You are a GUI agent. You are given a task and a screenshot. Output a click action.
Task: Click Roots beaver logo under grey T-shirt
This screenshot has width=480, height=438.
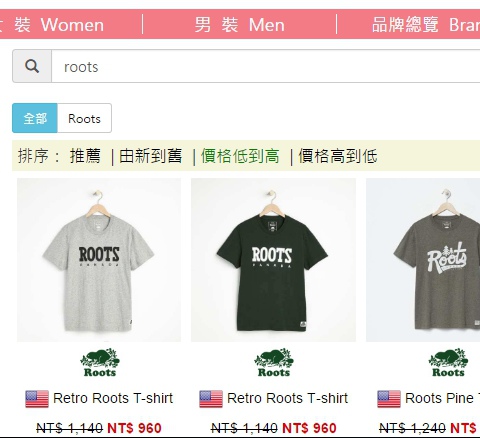(100, 362)
